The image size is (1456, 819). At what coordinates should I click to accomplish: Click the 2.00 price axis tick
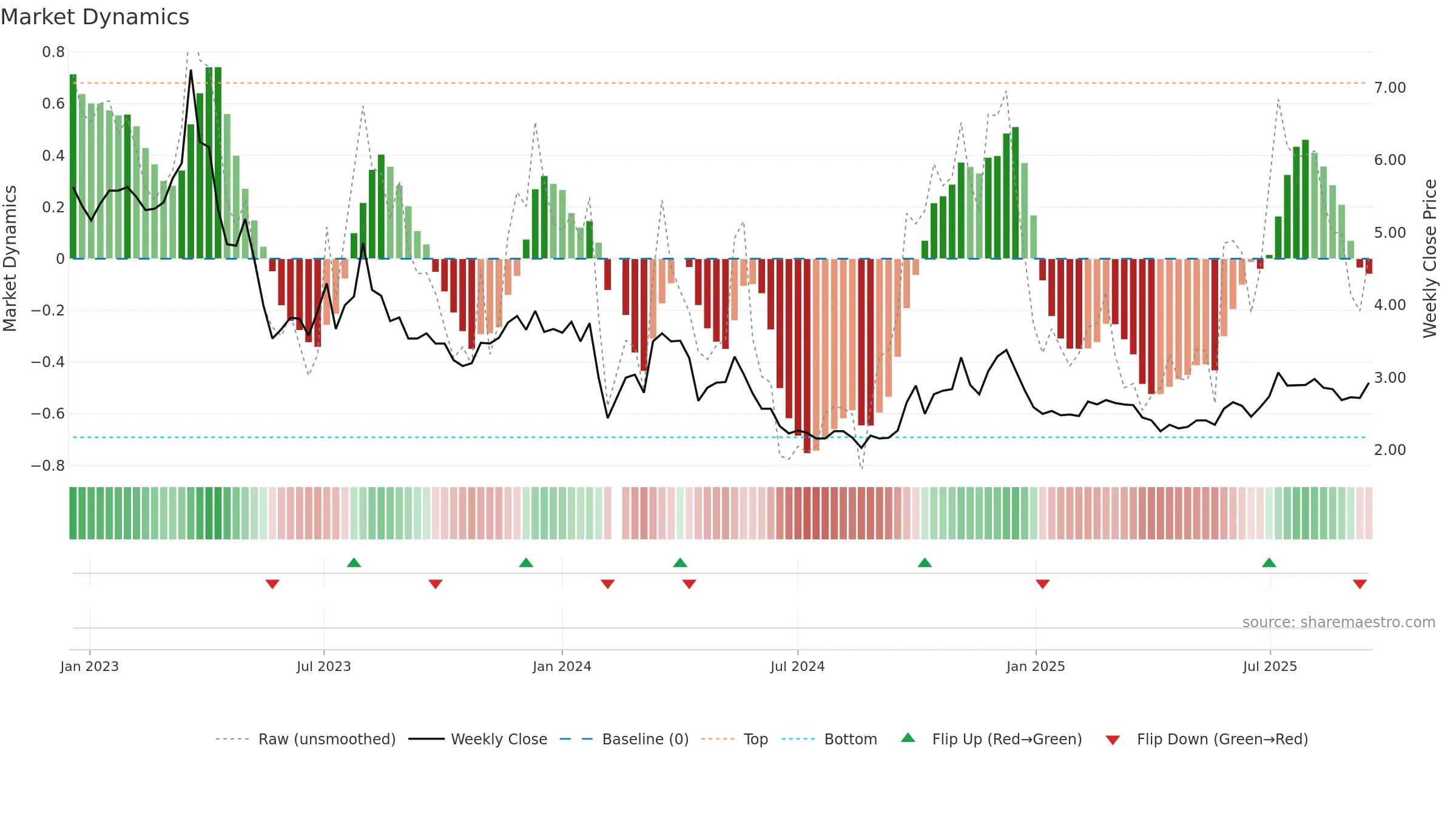click(1390, 450)
